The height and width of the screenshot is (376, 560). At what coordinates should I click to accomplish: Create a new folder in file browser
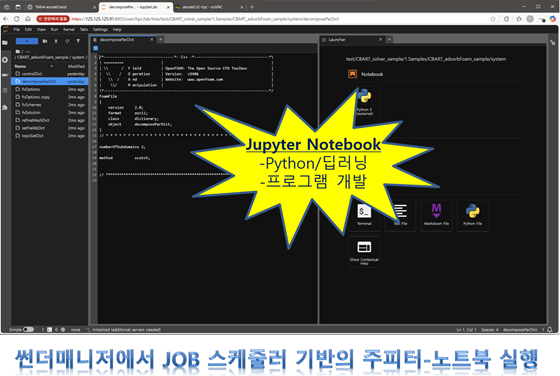[x=45, y=41]
